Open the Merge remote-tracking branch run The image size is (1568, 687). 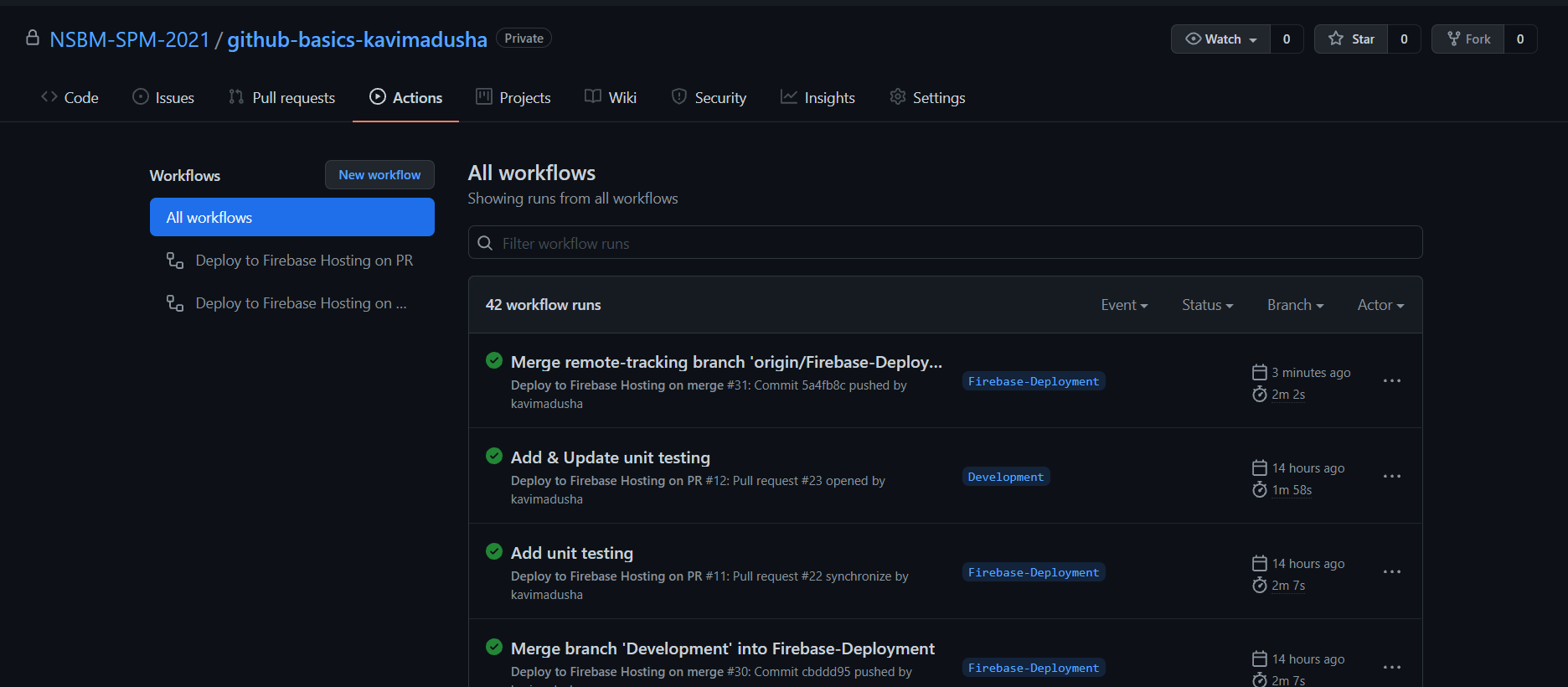coord(726,362)
